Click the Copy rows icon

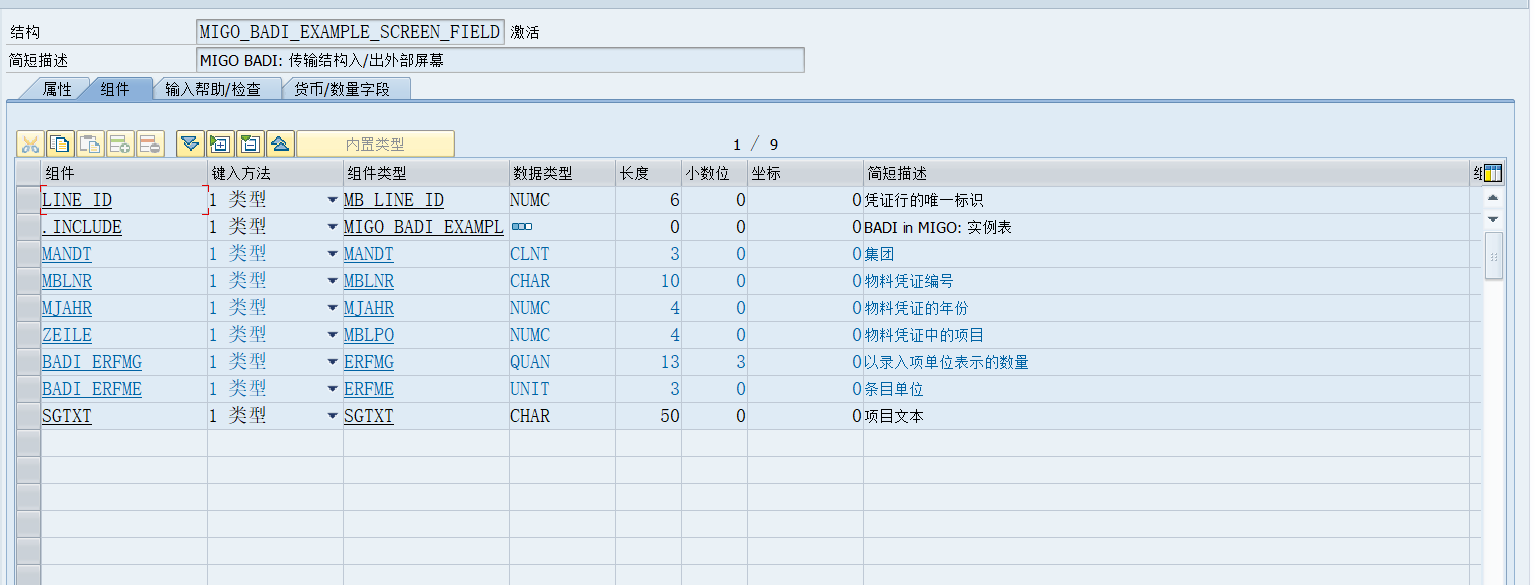pyautogui.click(x=59, y=143)
